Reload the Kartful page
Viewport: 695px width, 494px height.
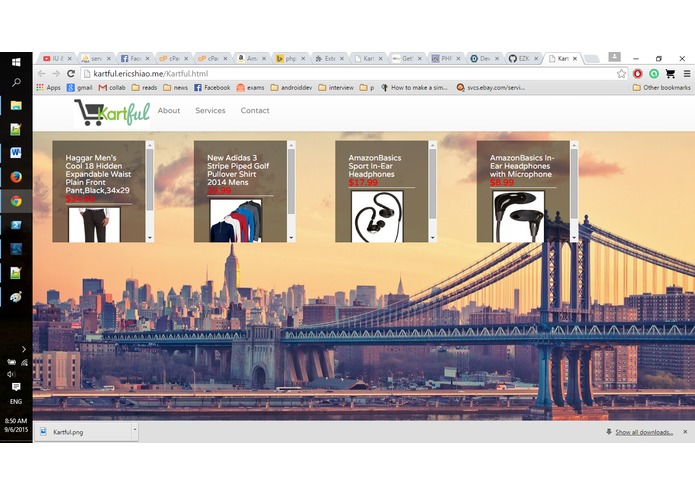(x=70, y=74)
